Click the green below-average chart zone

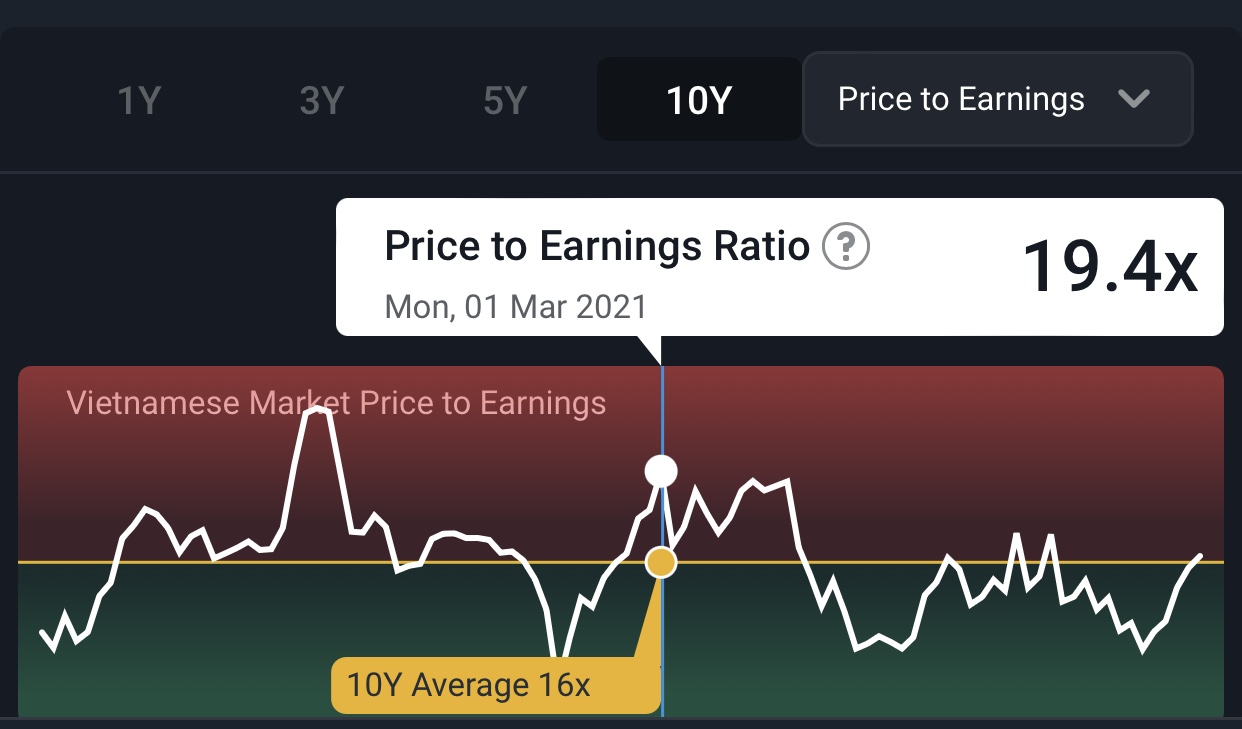[1000, 660]
